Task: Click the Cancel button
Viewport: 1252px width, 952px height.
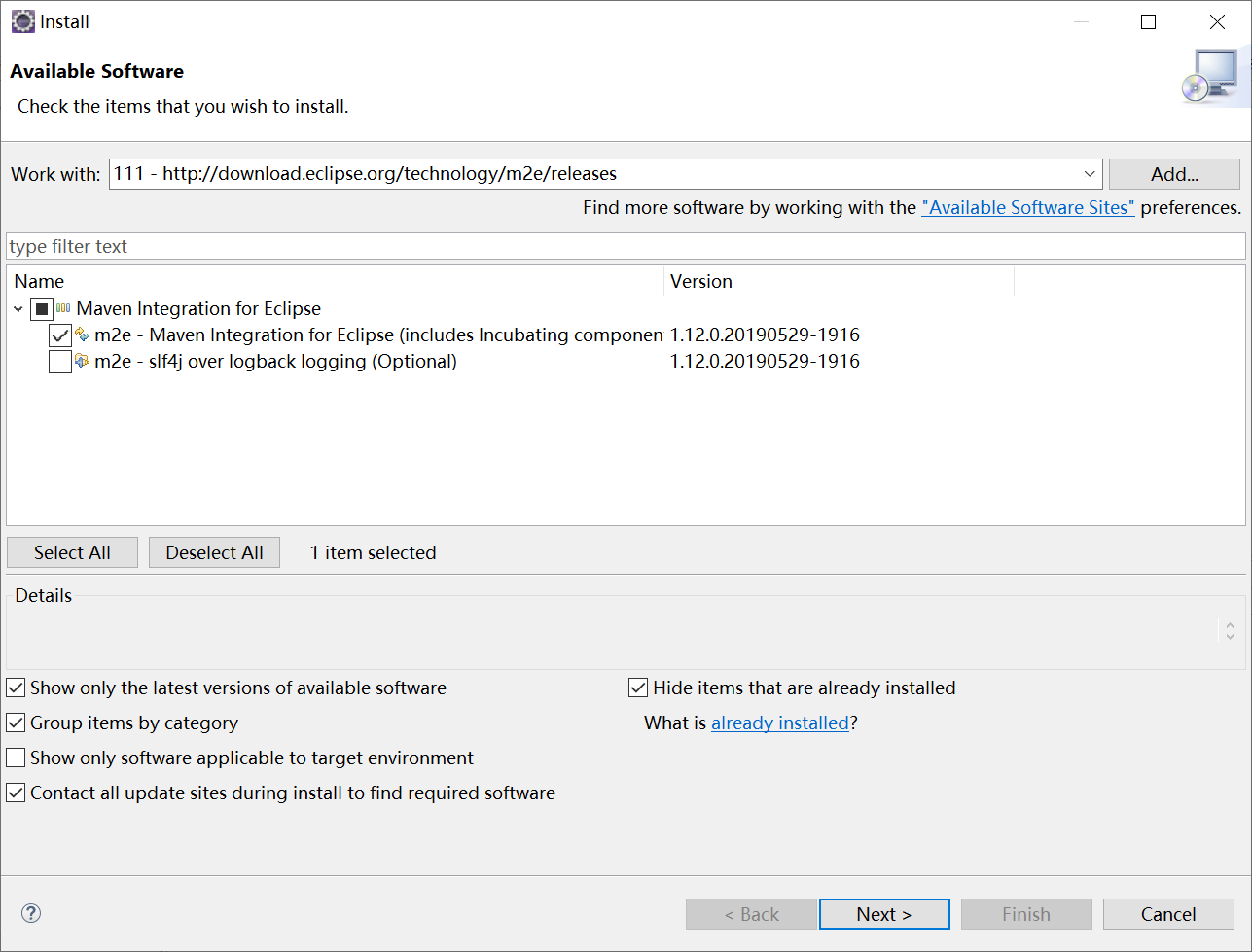Action: (x=1168, y=914)
